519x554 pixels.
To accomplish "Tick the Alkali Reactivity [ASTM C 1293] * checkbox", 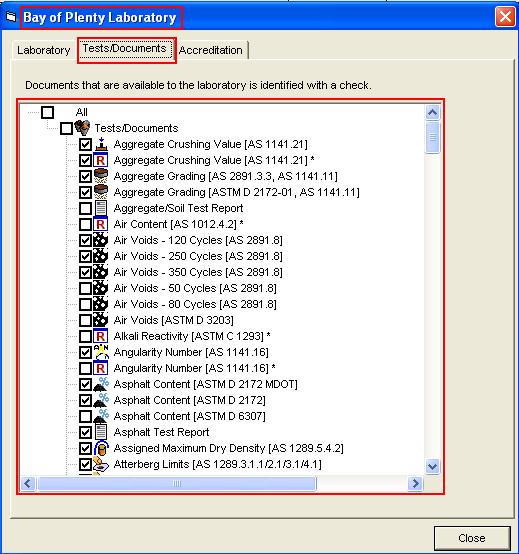I will coord(85,336).
